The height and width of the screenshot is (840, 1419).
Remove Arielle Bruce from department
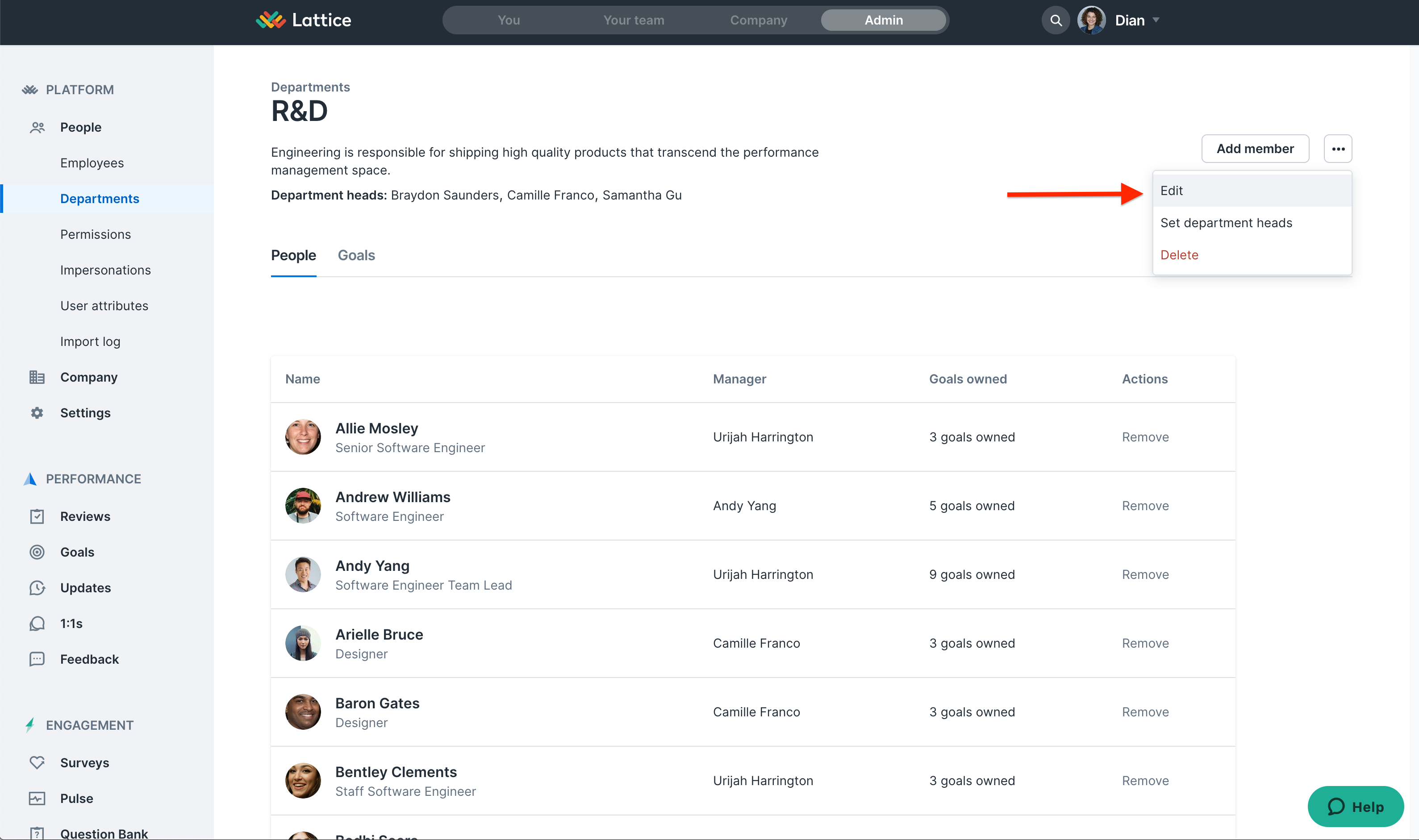[1145, 644]
